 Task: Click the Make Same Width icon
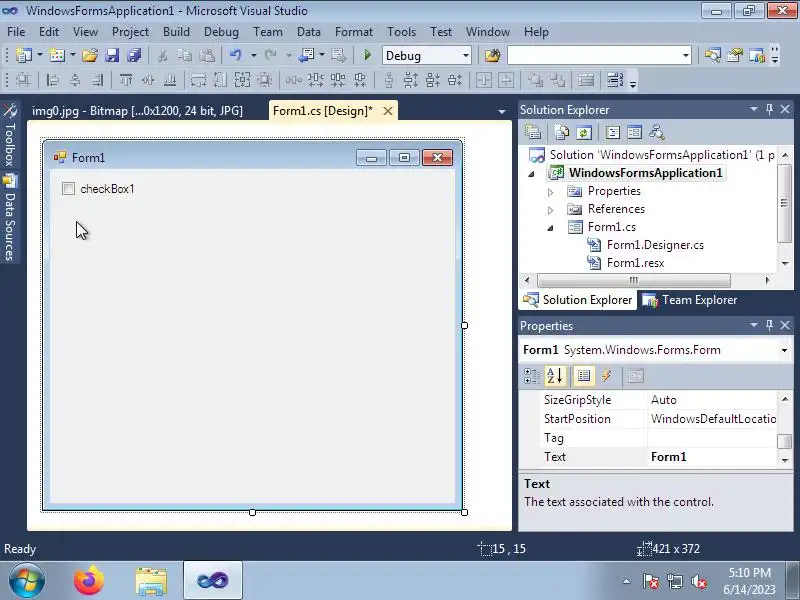[x=198, y=80]
